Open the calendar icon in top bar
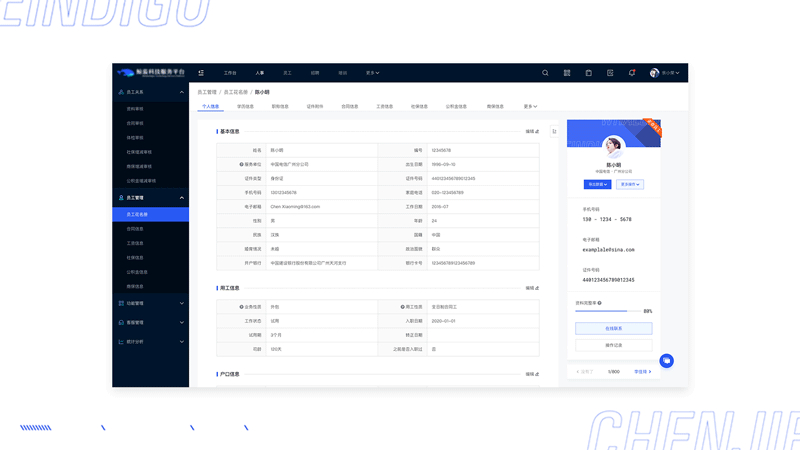Screen dimensions: 800x450 [x=588, y=73]
